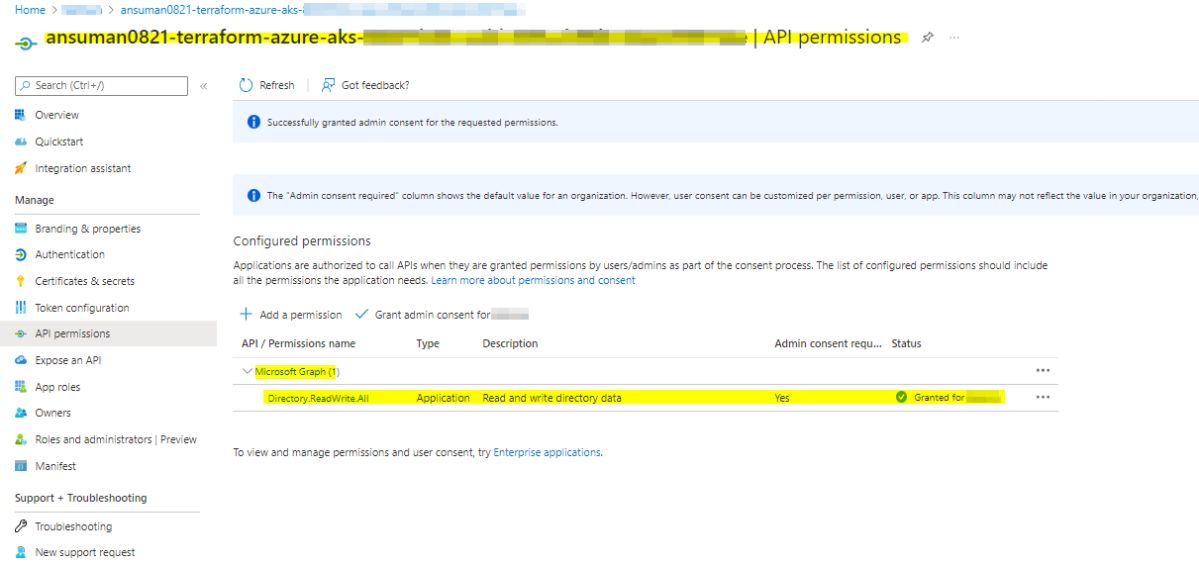Open Owners page
1199x566 pixels.
(53, 413)
